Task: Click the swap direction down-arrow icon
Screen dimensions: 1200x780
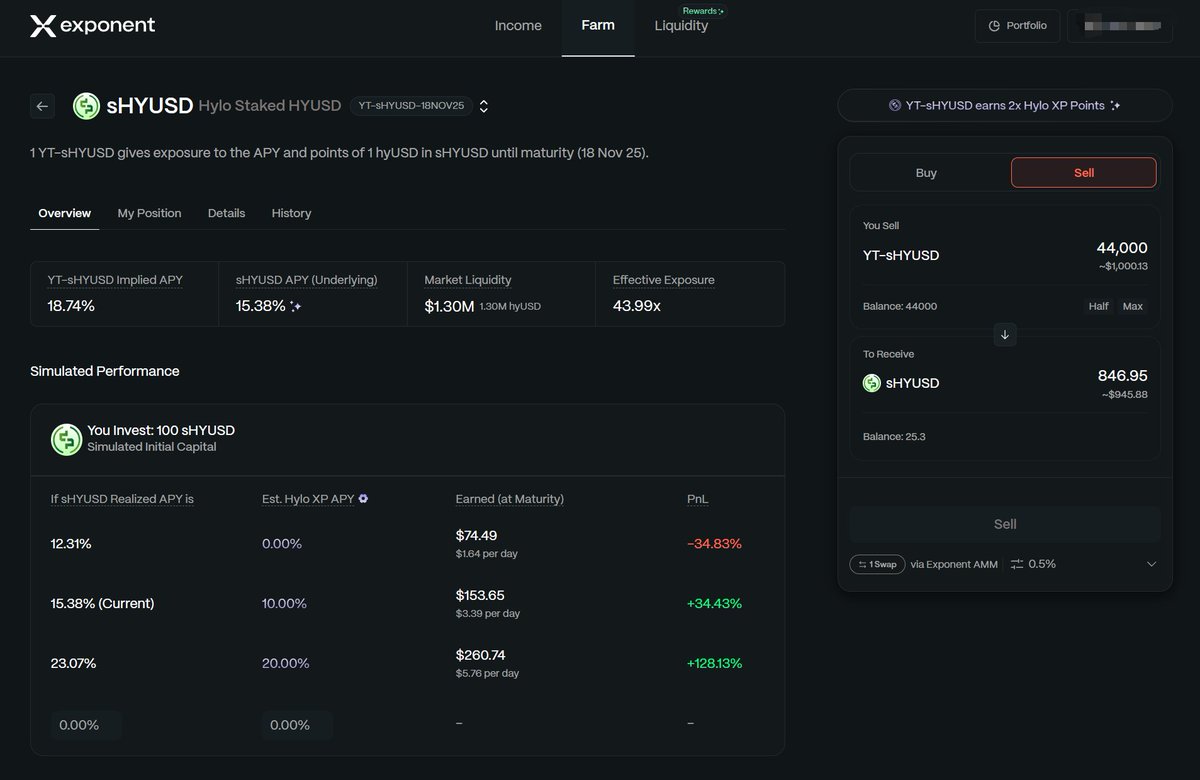Action: click(x=1005, y=335)
